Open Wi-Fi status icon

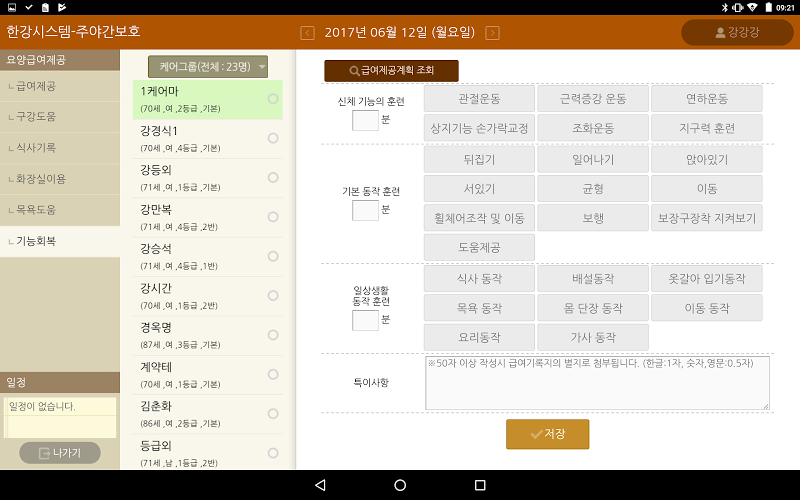tap(752, 7)
